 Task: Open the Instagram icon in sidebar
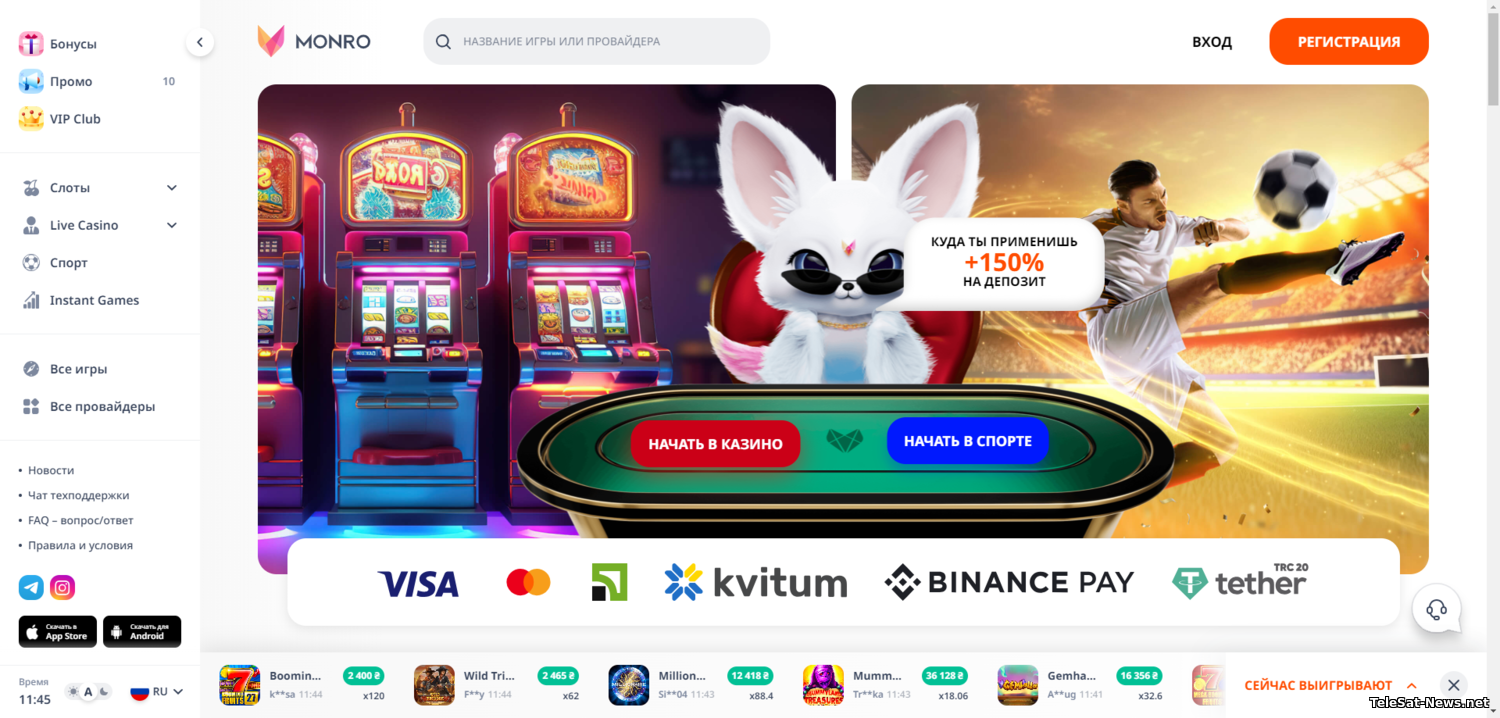coord(62,588)
